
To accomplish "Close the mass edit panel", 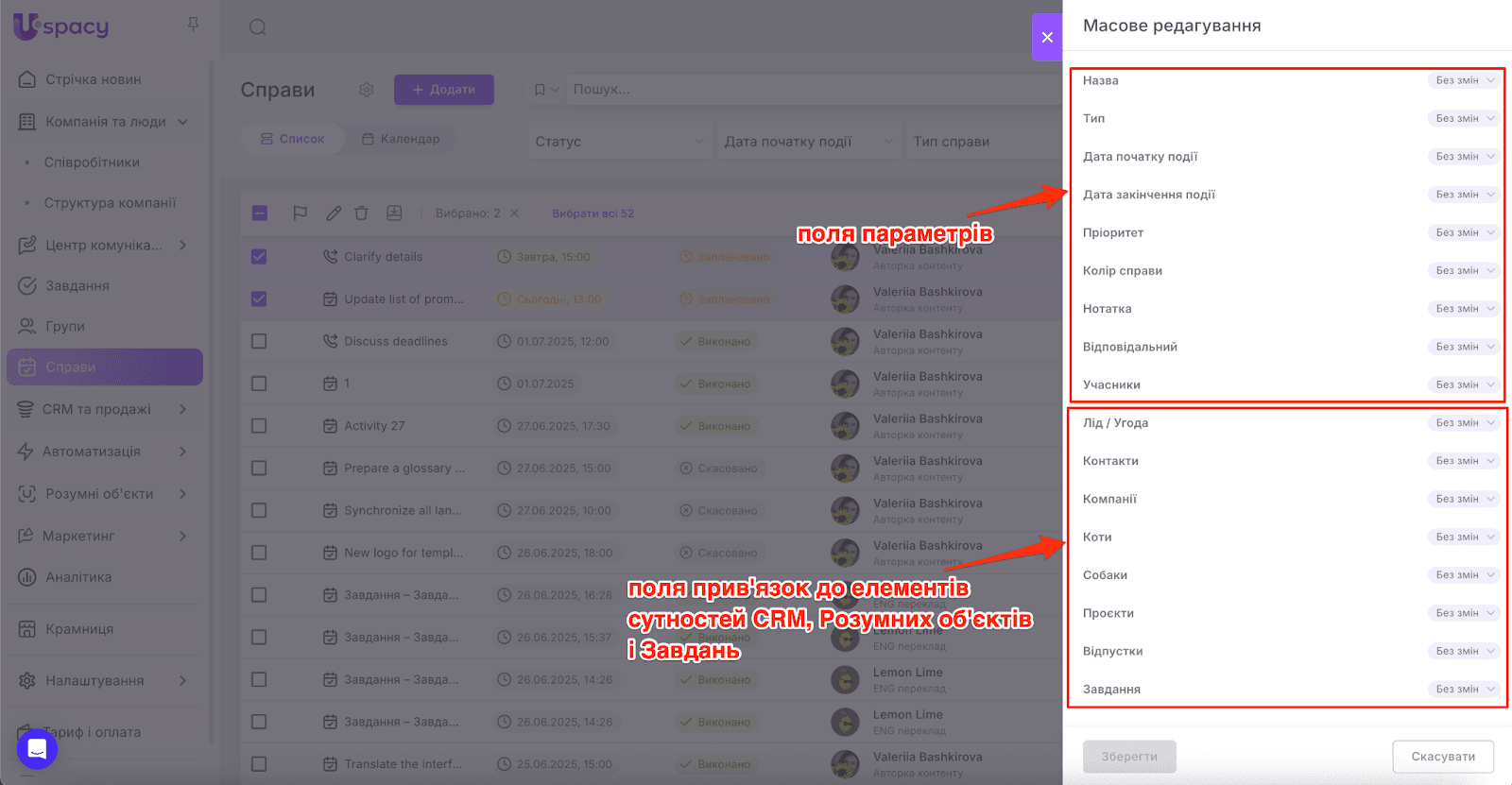I will [x=1047, y=37].
